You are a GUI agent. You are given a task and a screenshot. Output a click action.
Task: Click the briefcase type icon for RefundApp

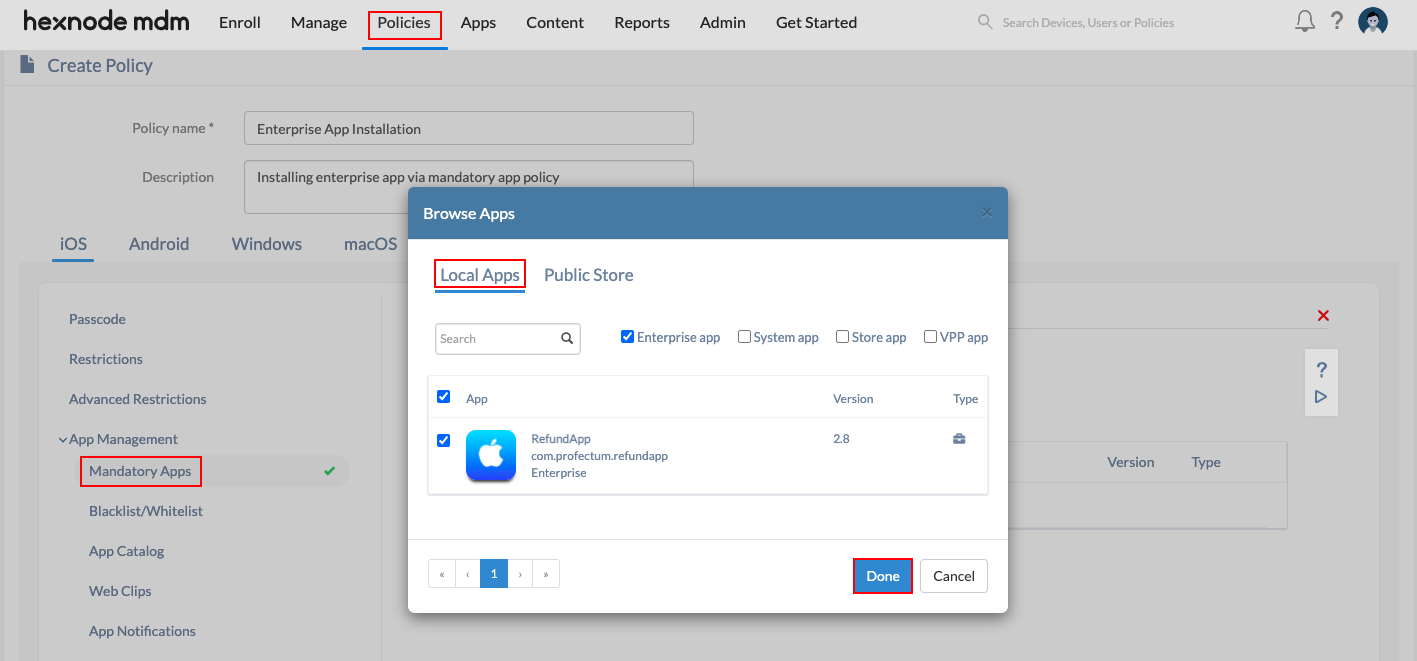pyautogui.click(x=959, y=439)
